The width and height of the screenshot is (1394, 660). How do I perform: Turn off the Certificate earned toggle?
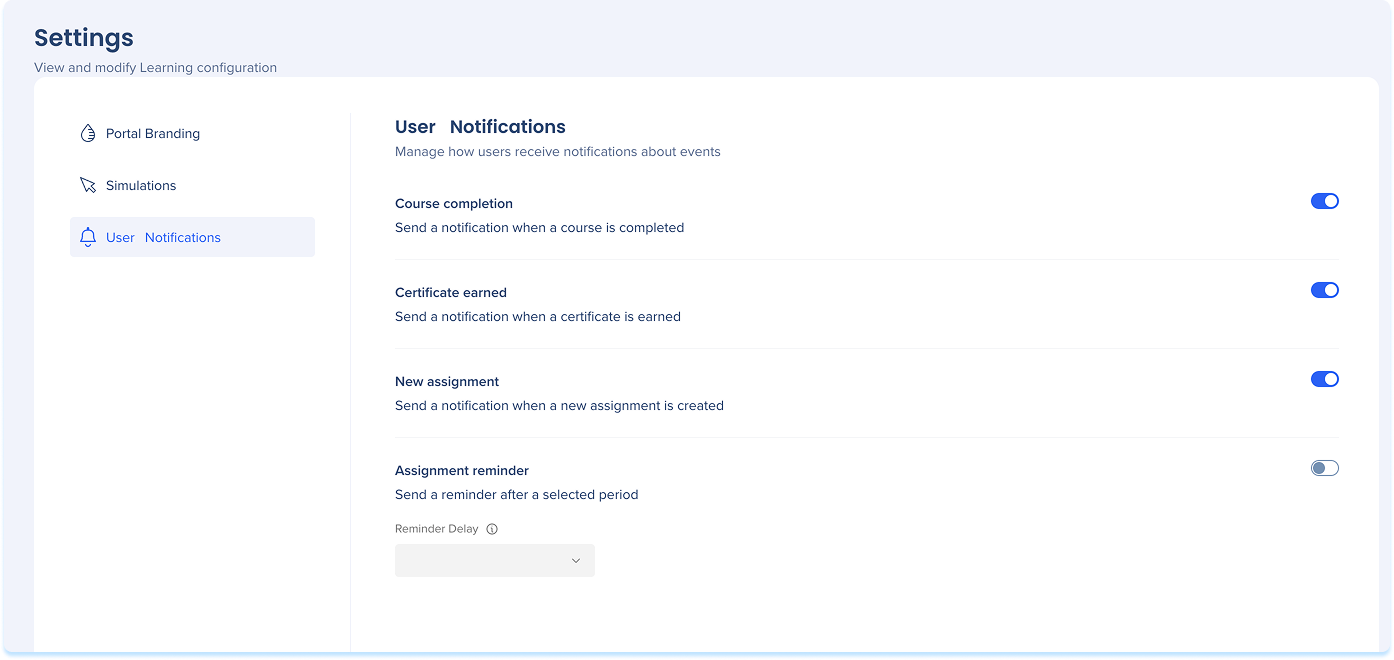(x=1324, y=290)
